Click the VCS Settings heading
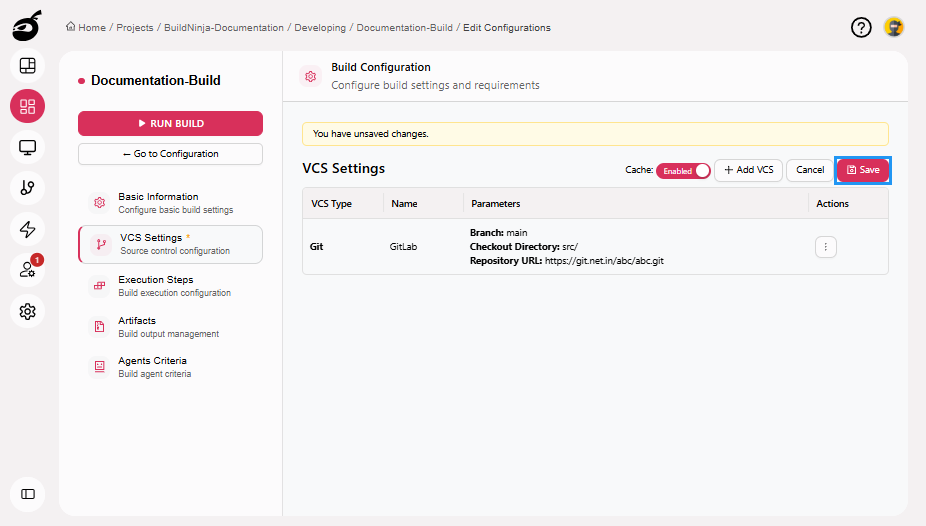926x526 pixels. click(344, 168)
